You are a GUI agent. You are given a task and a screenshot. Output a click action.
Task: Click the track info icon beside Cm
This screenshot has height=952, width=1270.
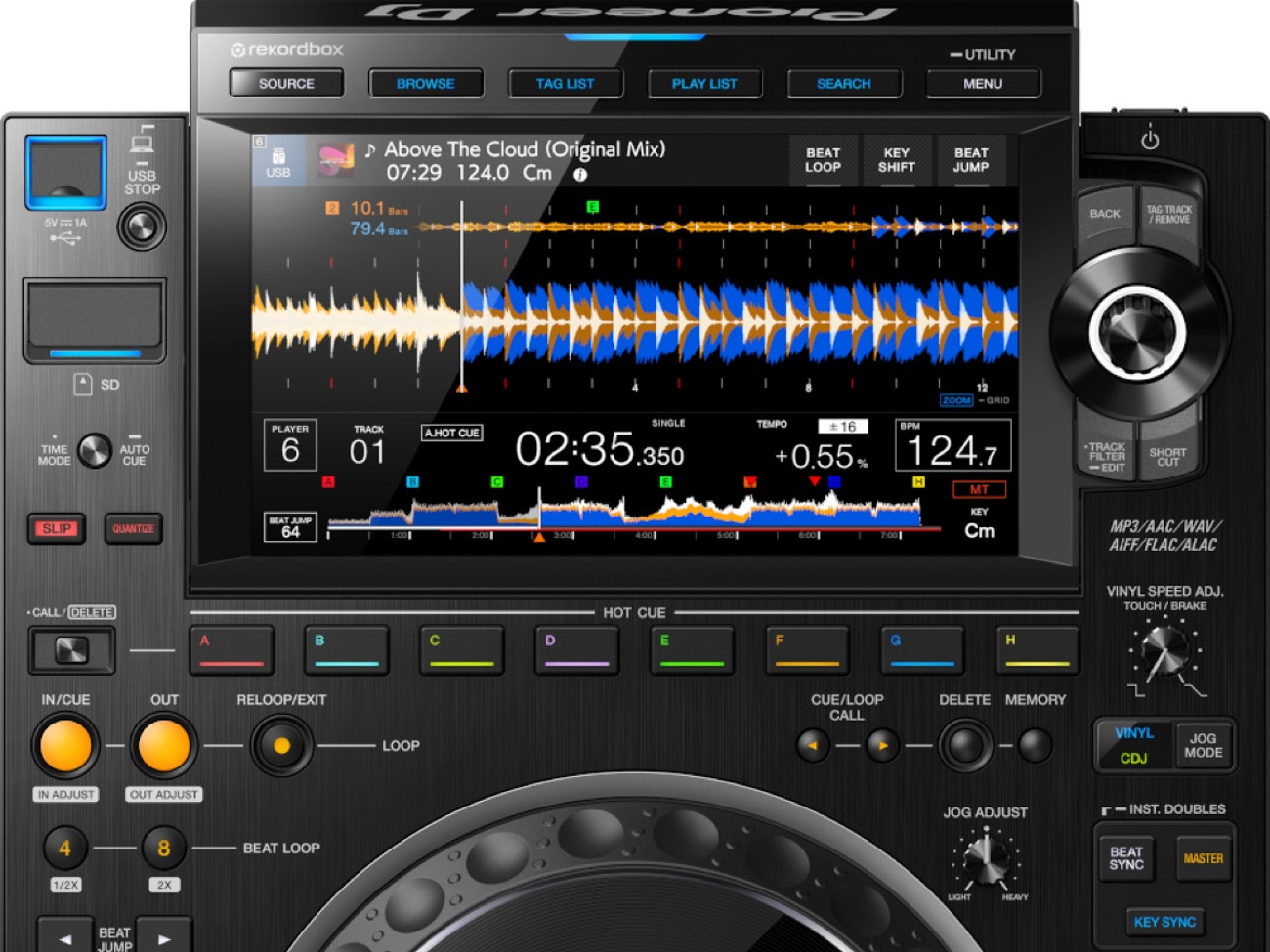tap(580, 175)
